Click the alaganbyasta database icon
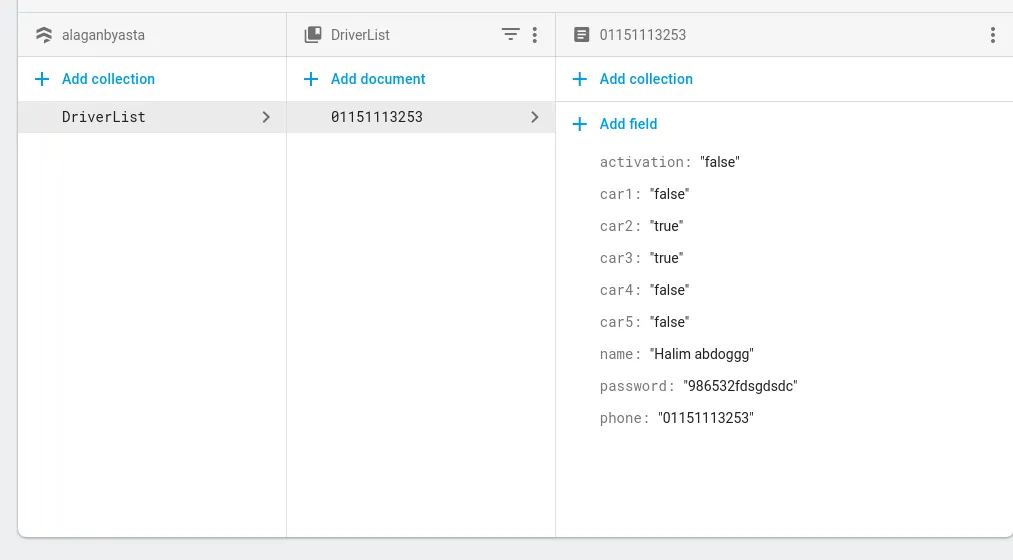Screen dimensions: 1013x560 coord(43,35)
